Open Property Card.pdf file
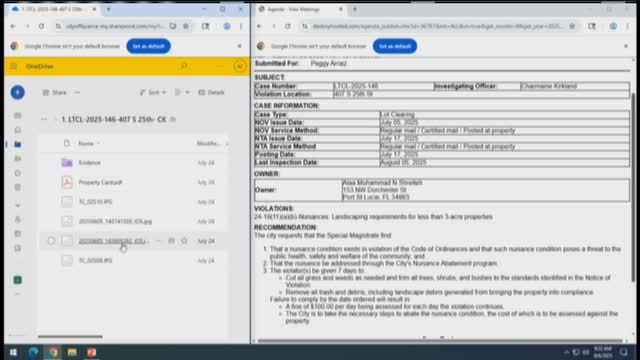This screenshot has height=360, width=640. [x=100, y=182]
